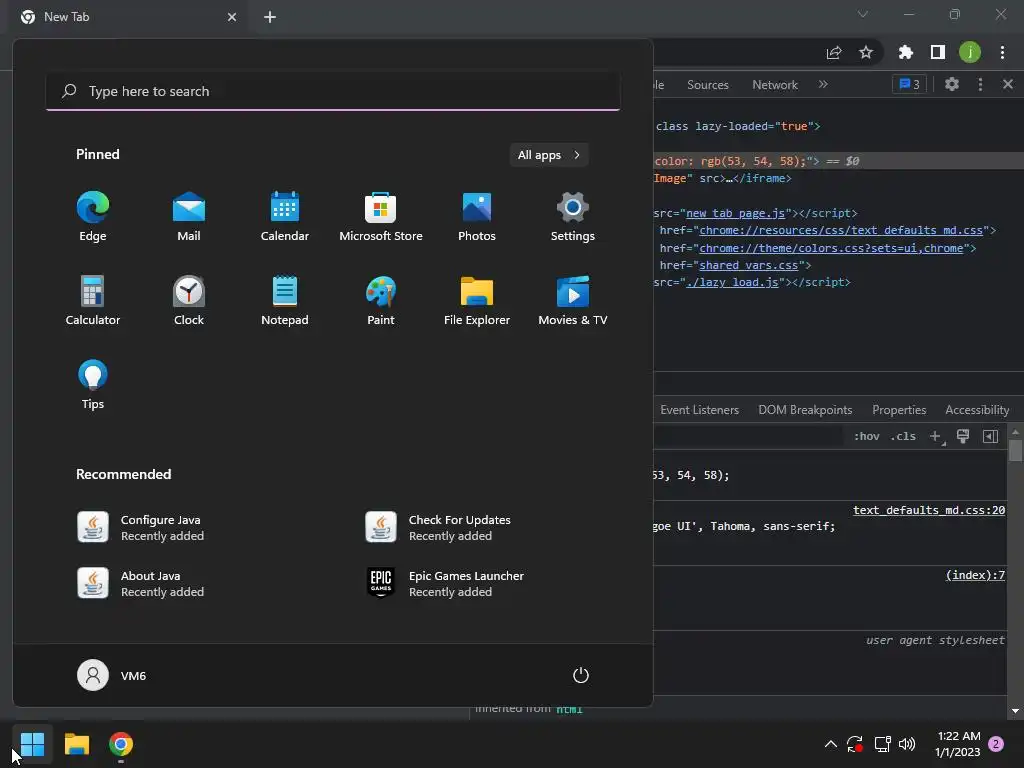
Task: Open DevTools issues counter showing 3
Action: click(909, 84)
